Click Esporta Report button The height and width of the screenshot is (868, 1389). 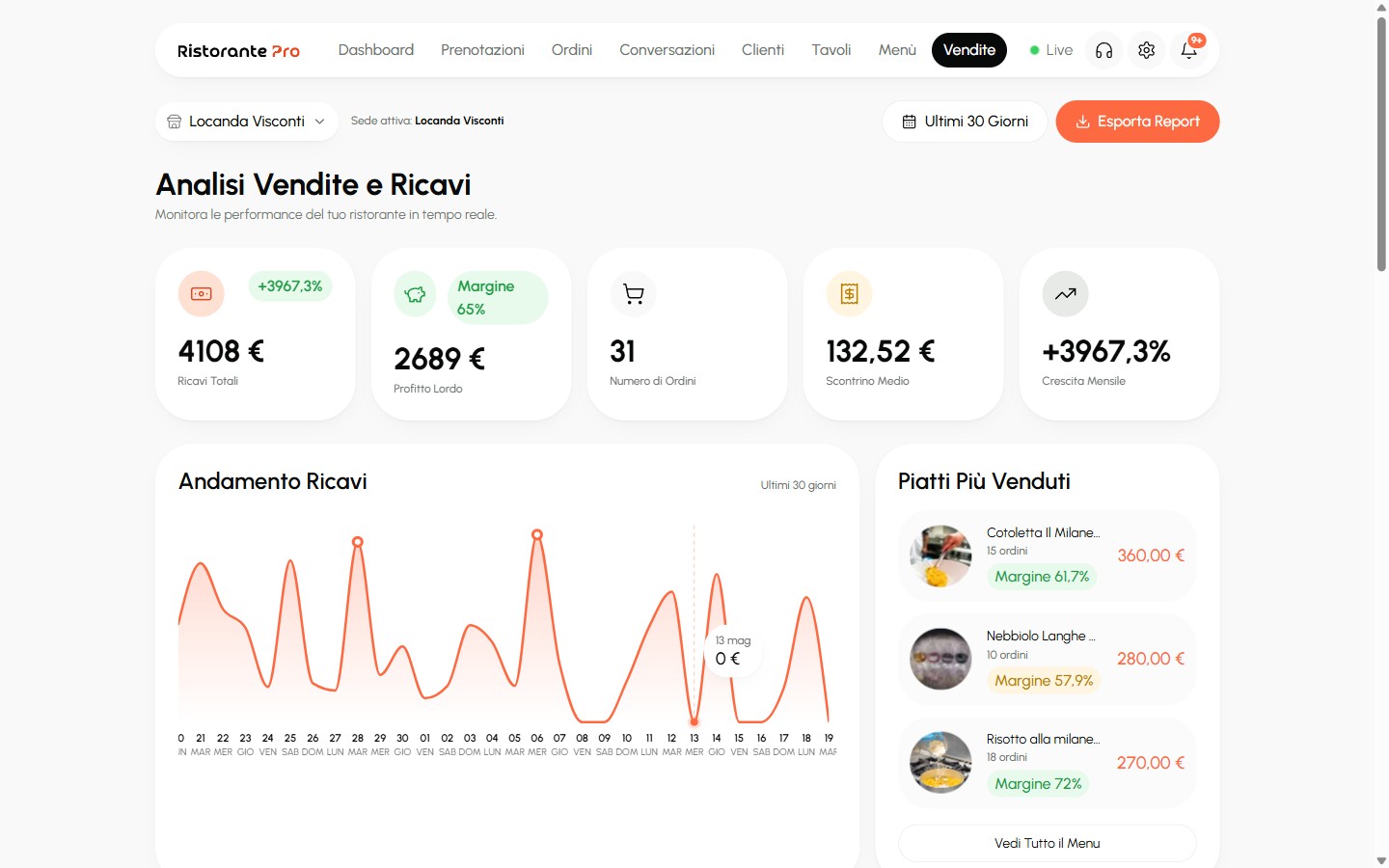click(1137, 122)
